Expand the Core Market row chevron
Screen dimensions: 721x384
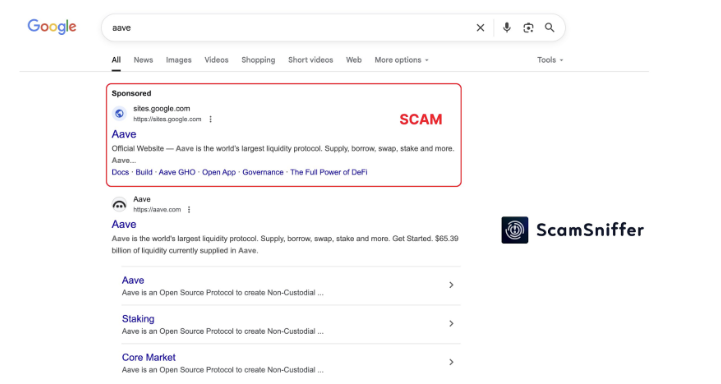pos(451,362)
